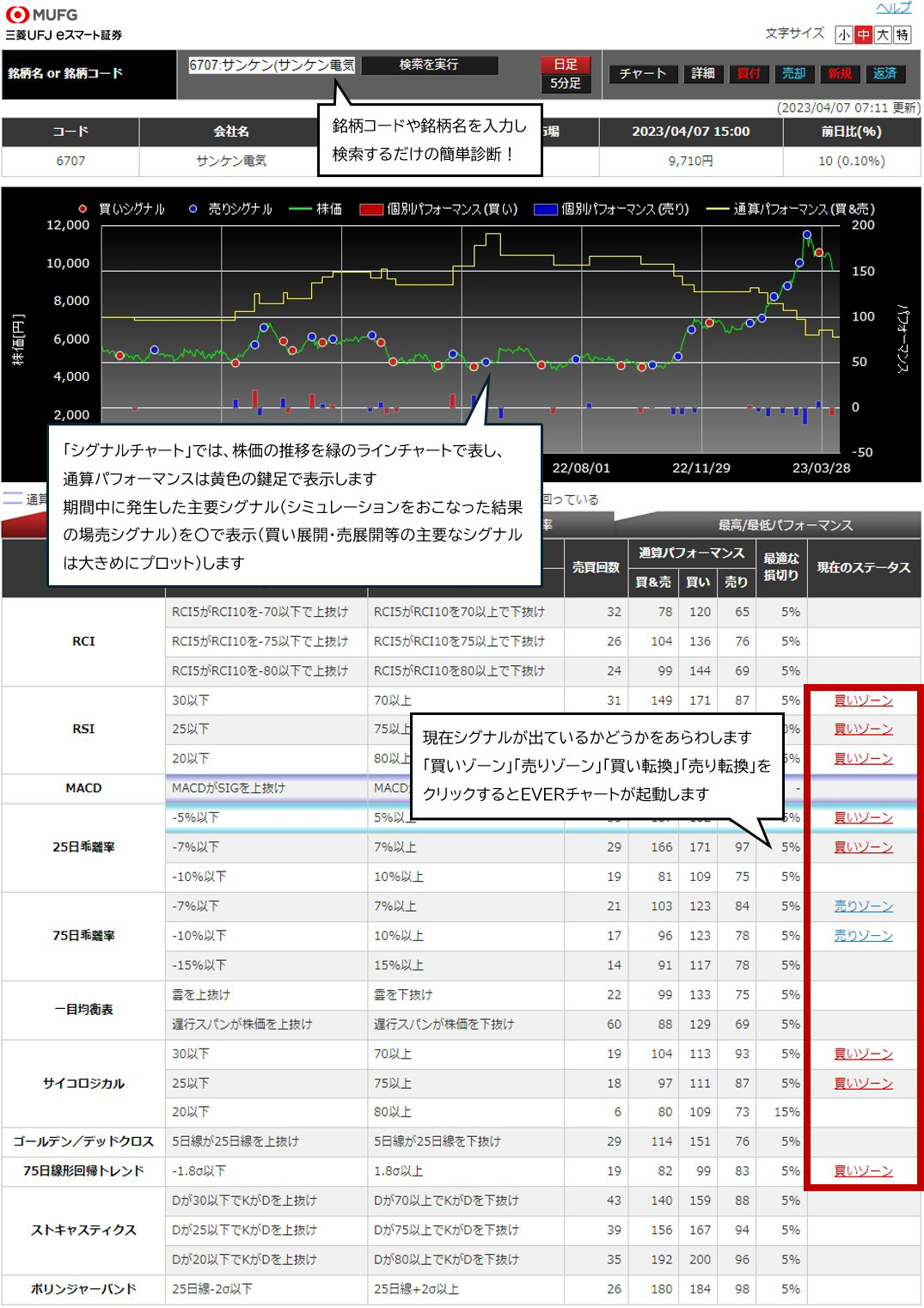
Task: Click the 雲を上抜け condition cell
Action: (x=266, y=994)
